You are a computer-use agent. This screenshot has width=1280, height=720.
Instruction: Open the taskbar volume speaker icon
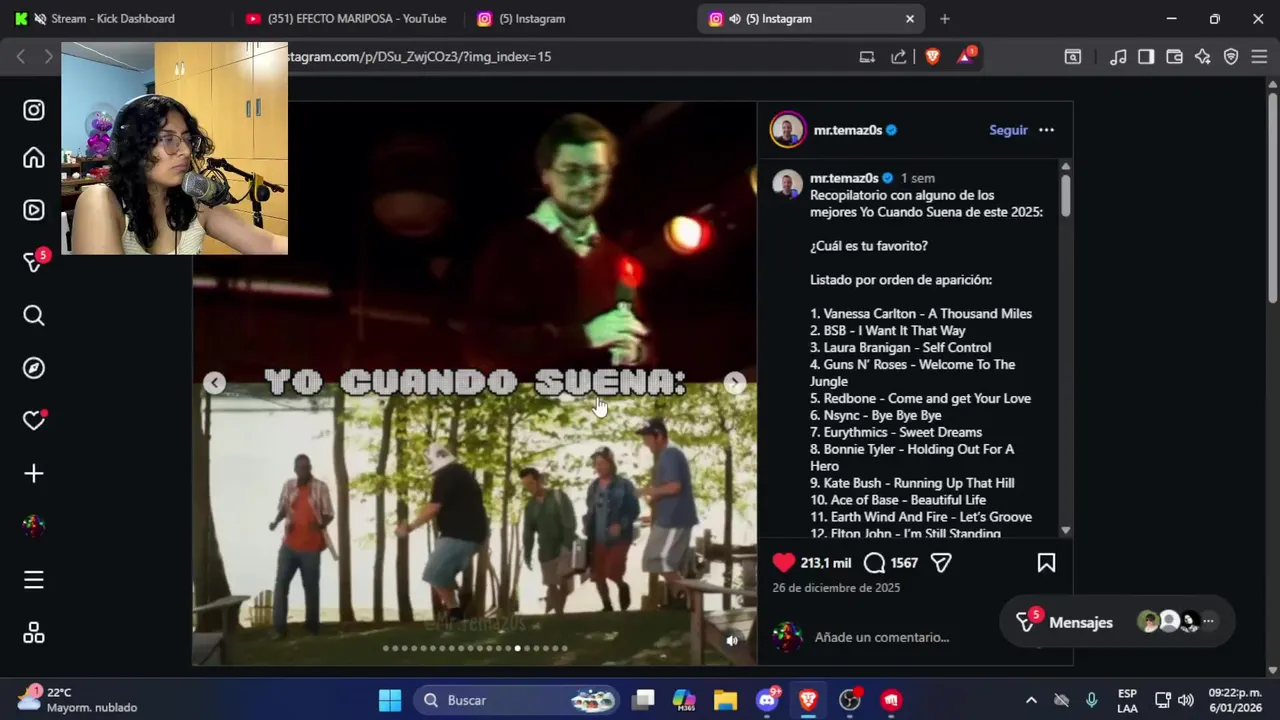pos(1186,700)
